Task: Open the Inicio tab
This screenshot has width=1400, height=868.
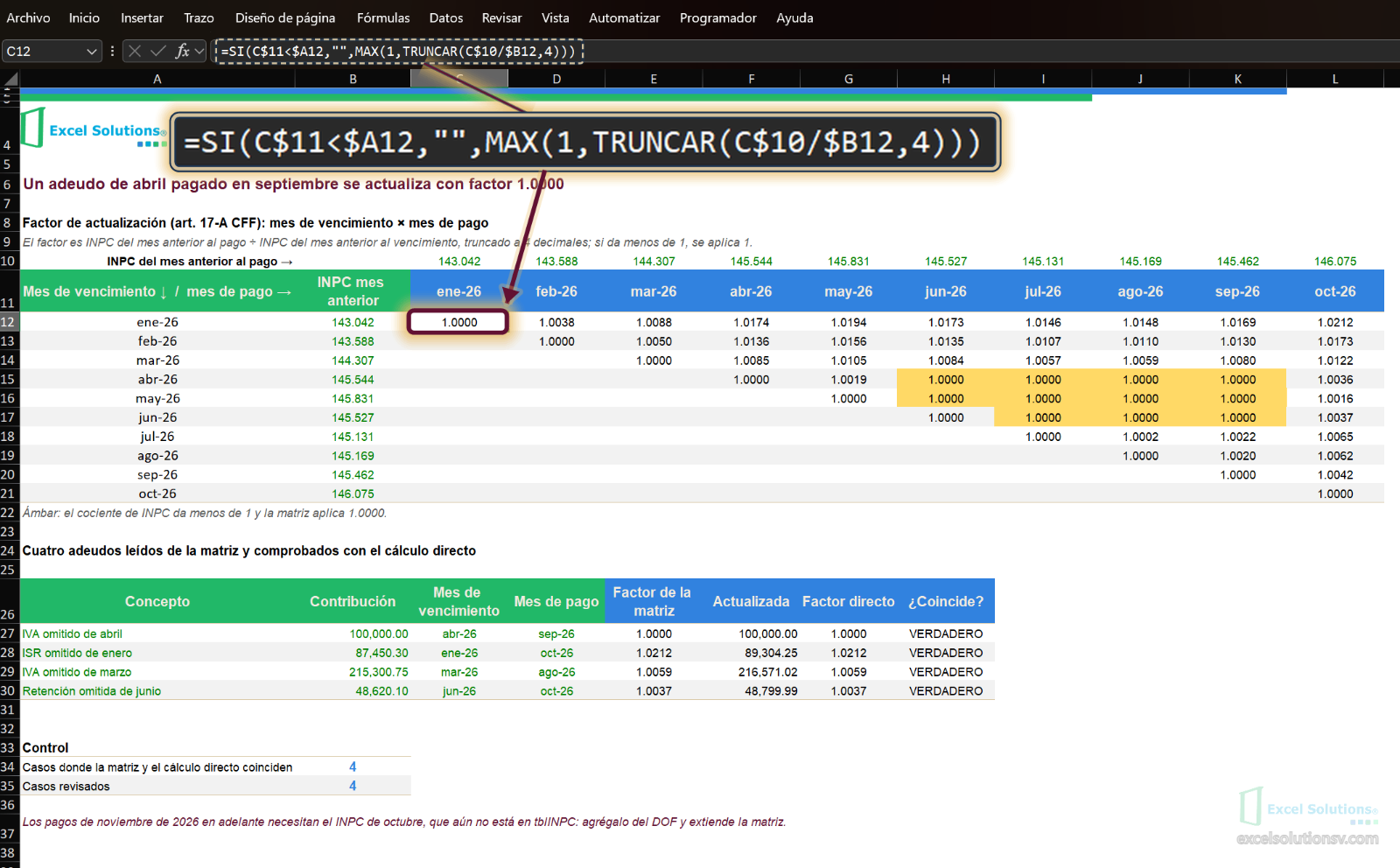Action: (x=84, y=17)
